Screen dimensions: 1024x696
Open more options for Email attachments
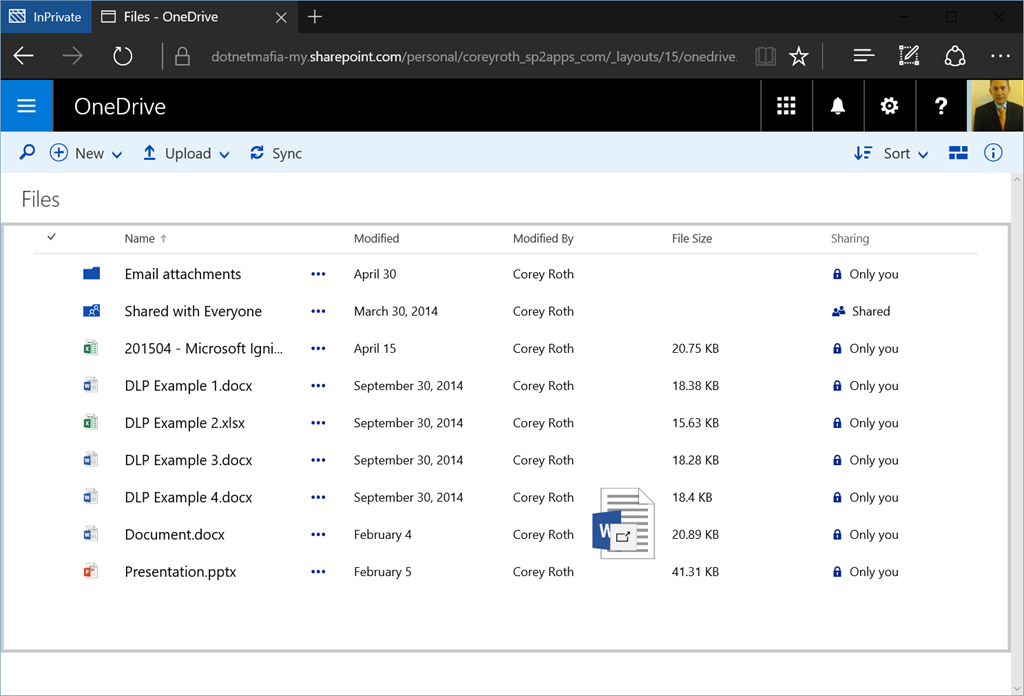tap(318, 274)
